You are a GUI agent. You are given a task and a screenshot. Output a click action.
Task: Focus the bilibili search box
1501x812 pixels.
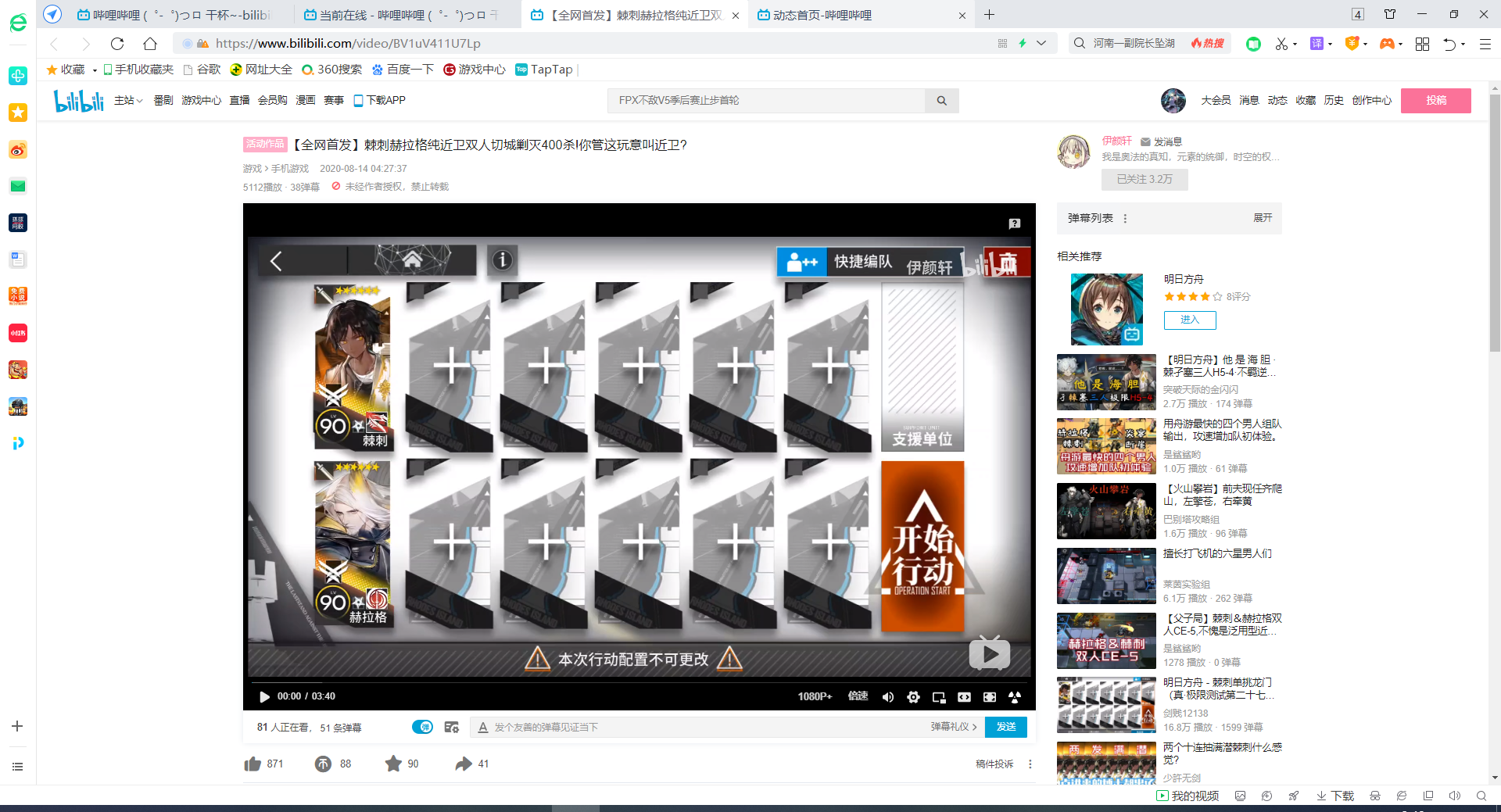point(766,101)
